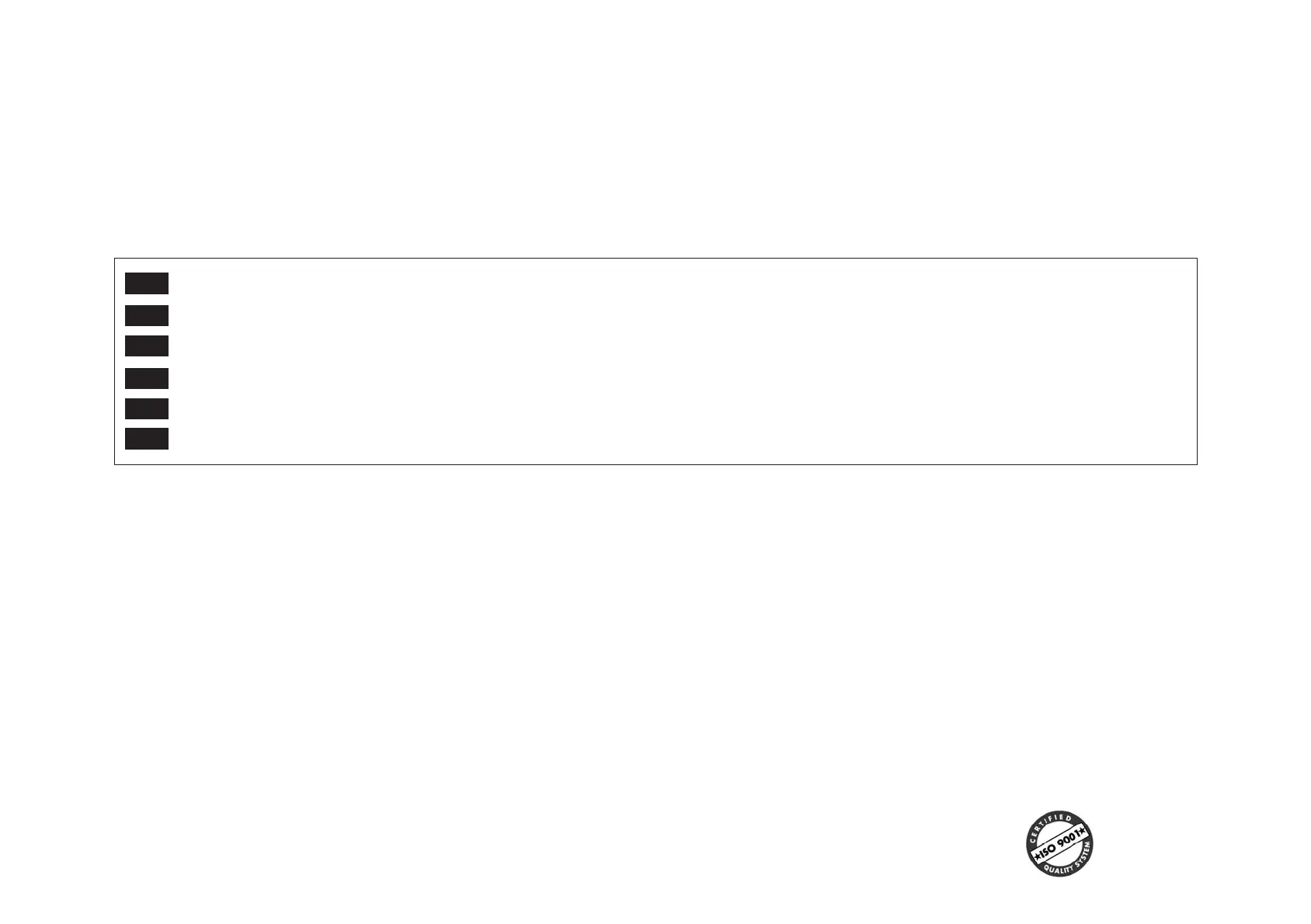Viewport: 1311px width, 924px height.
Task: Select the fourth black rectangle from the top
Action: 147,378
